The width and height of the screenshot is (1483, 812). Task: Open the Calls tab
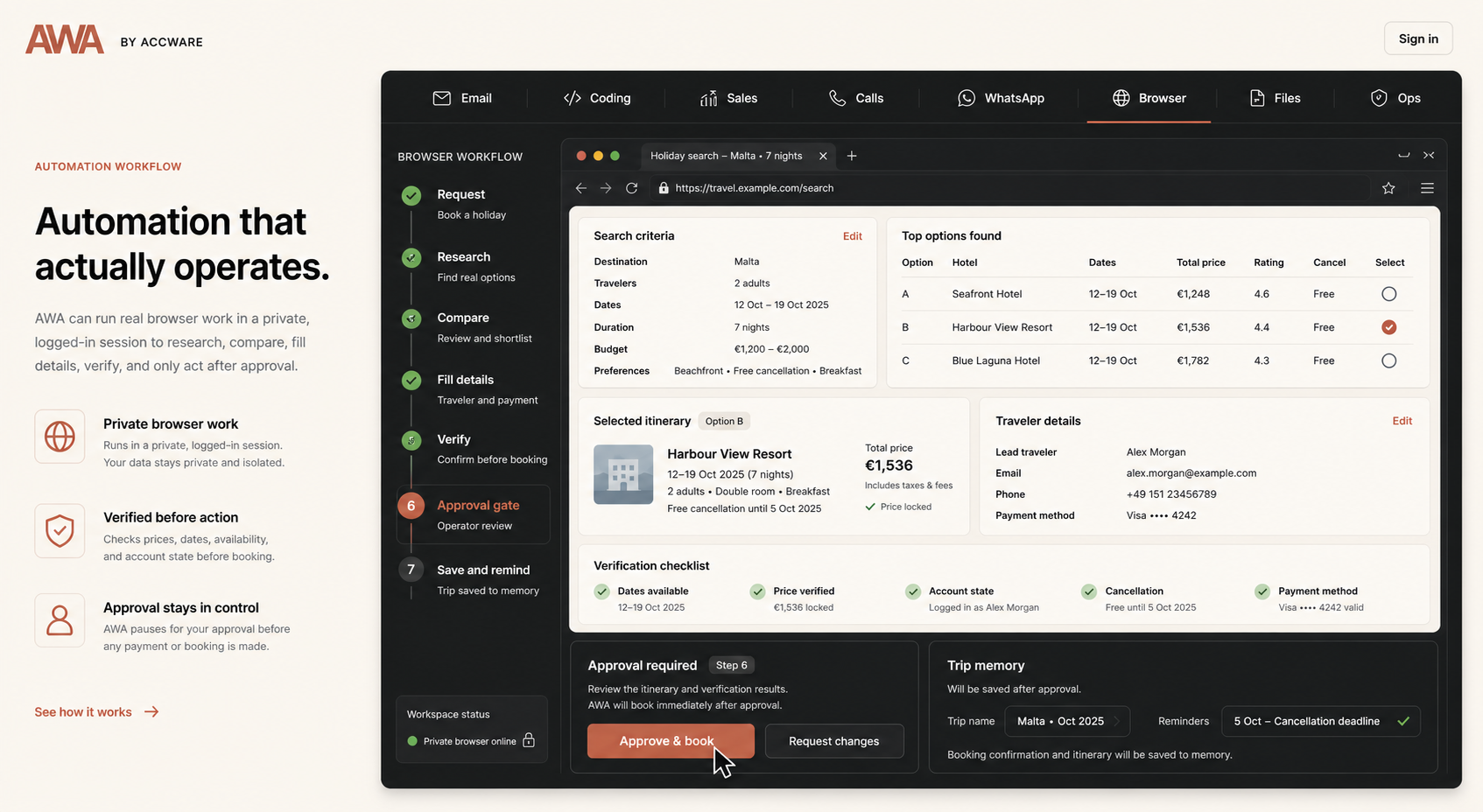(x=856, y=98)
